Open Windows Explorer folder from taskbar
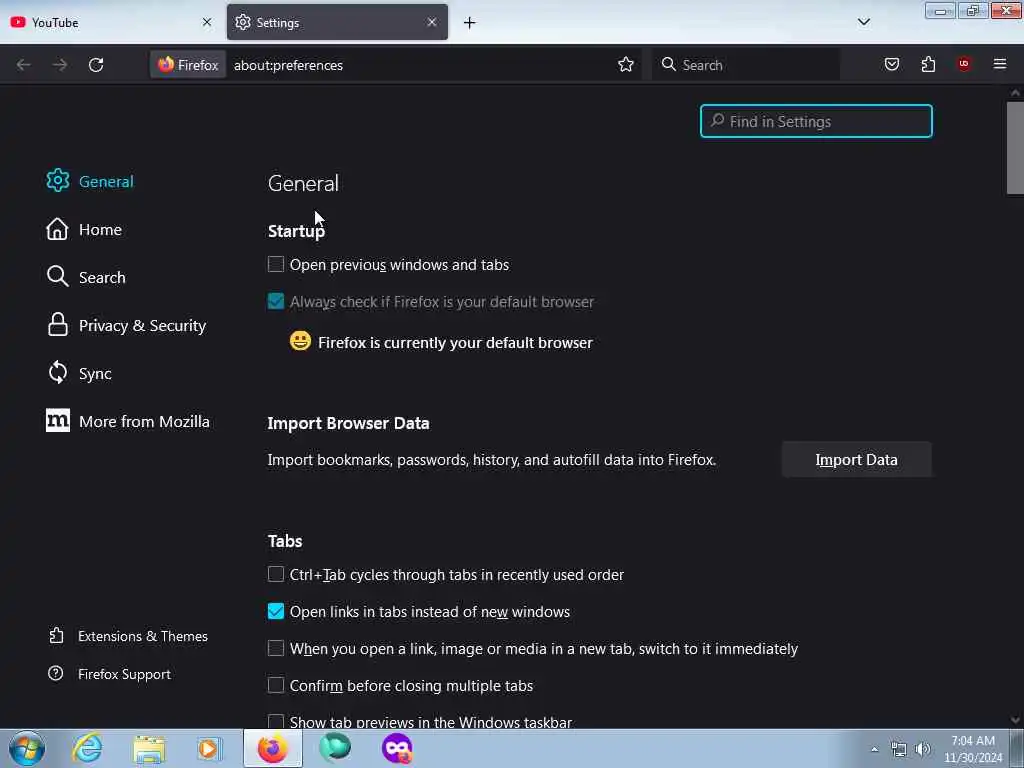1024x768 pixels. tap(149, 748)
